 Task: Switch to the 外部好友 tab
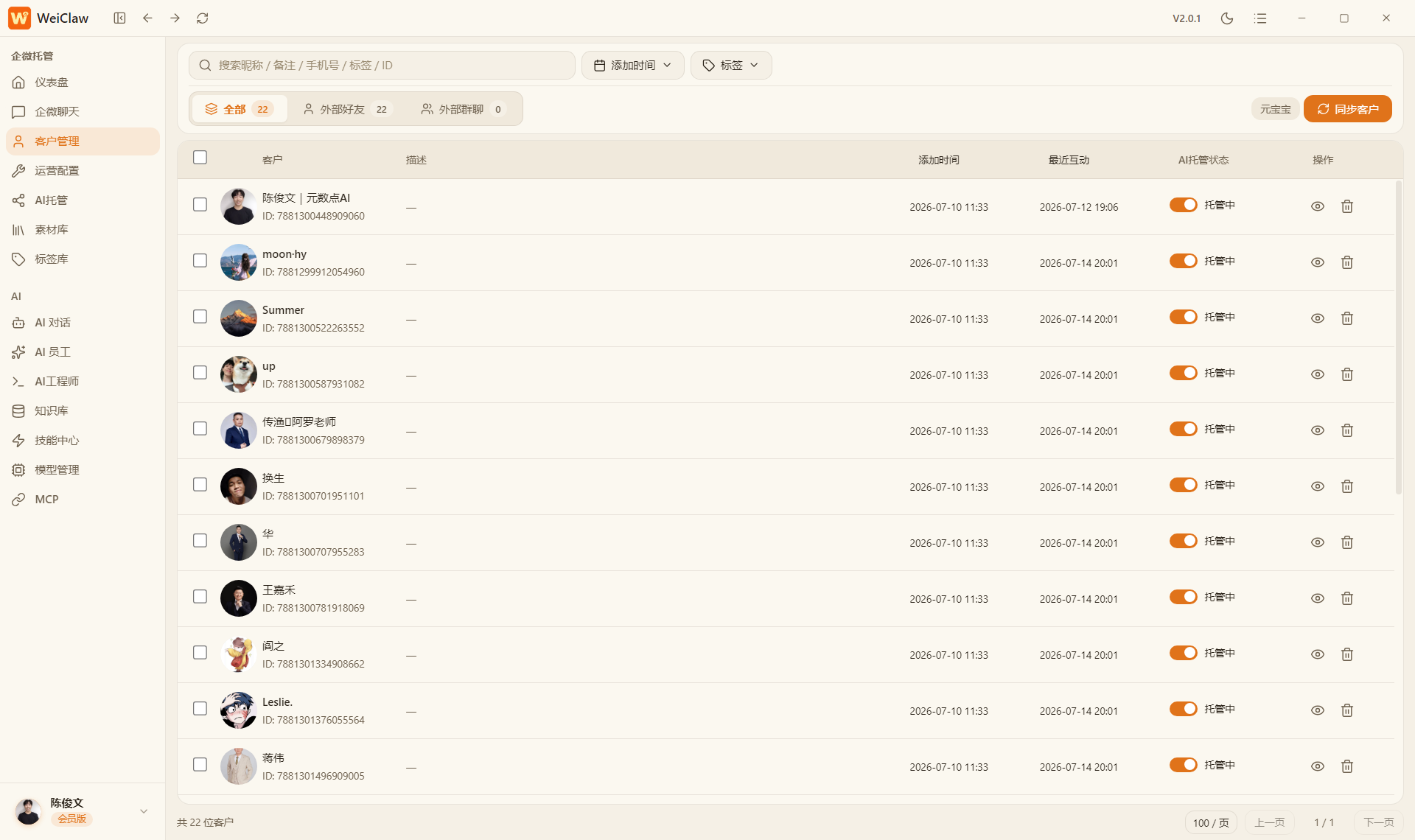[346, 109]
